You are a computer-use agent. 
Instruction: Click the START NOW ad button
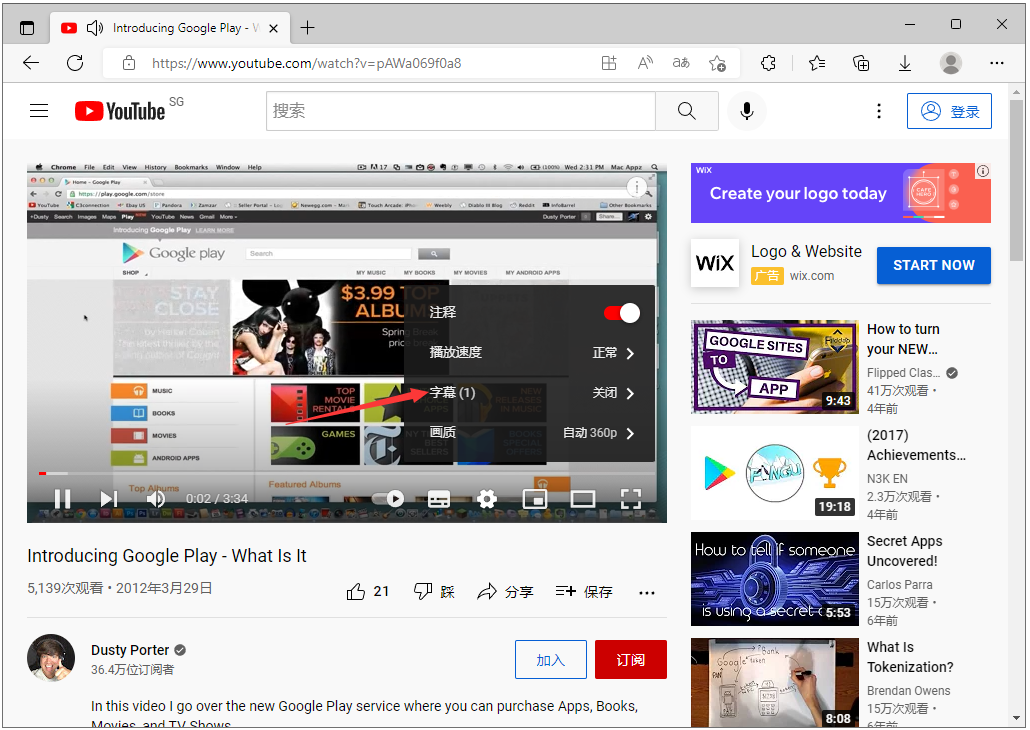[933, 265]
